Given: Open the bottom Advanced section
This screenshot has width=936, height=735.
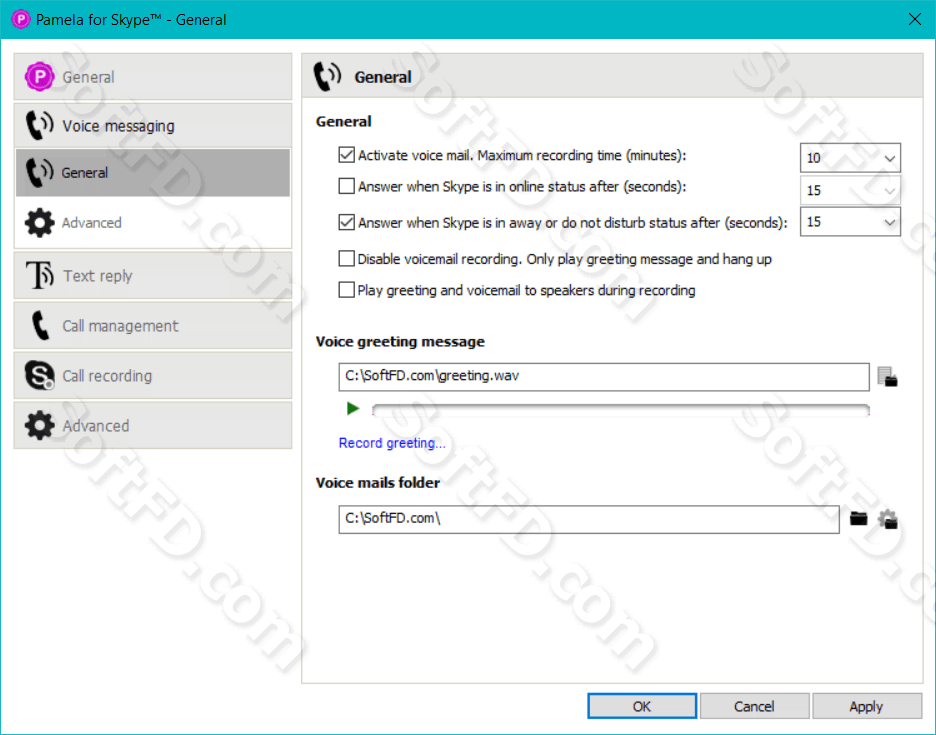Looking at the screenshot, I should pos(153,426).
